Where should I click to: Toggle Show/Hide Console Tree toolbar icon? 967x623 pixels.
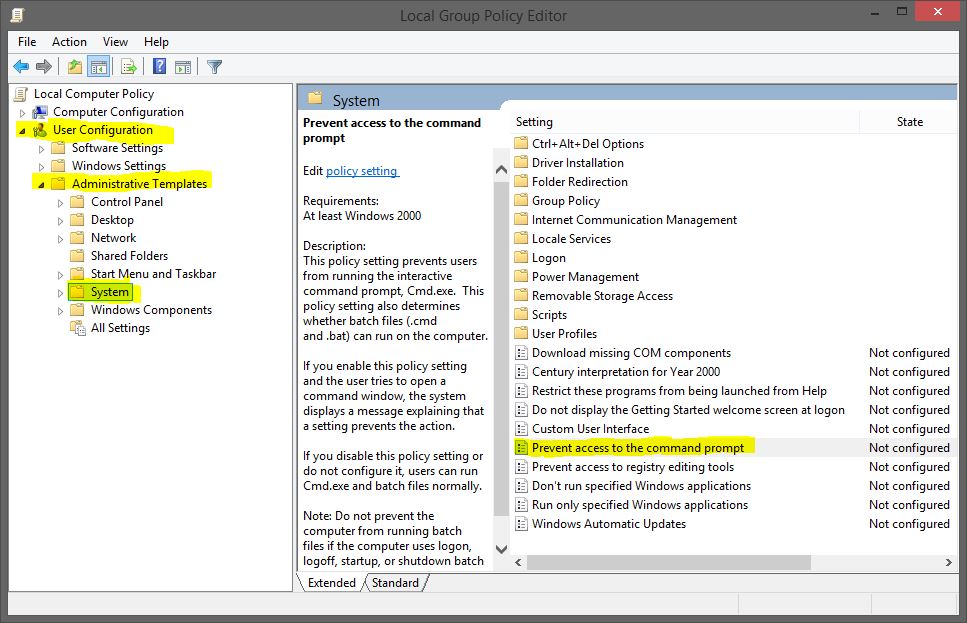coord(99,66)
